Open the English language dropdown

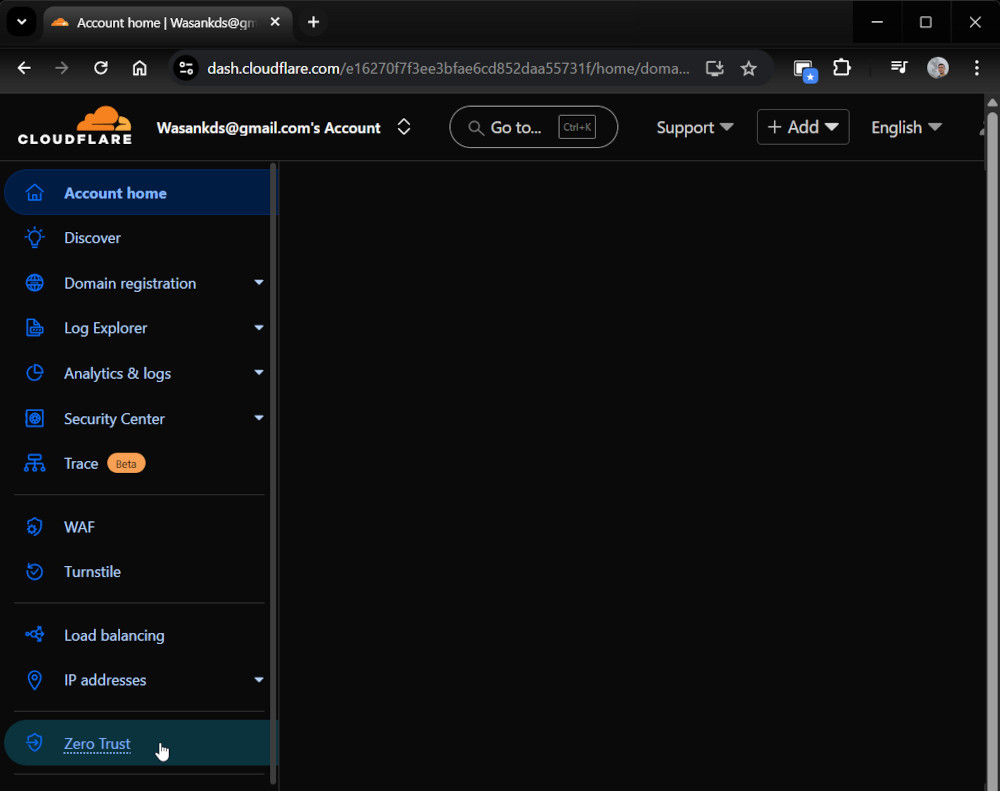906,127
